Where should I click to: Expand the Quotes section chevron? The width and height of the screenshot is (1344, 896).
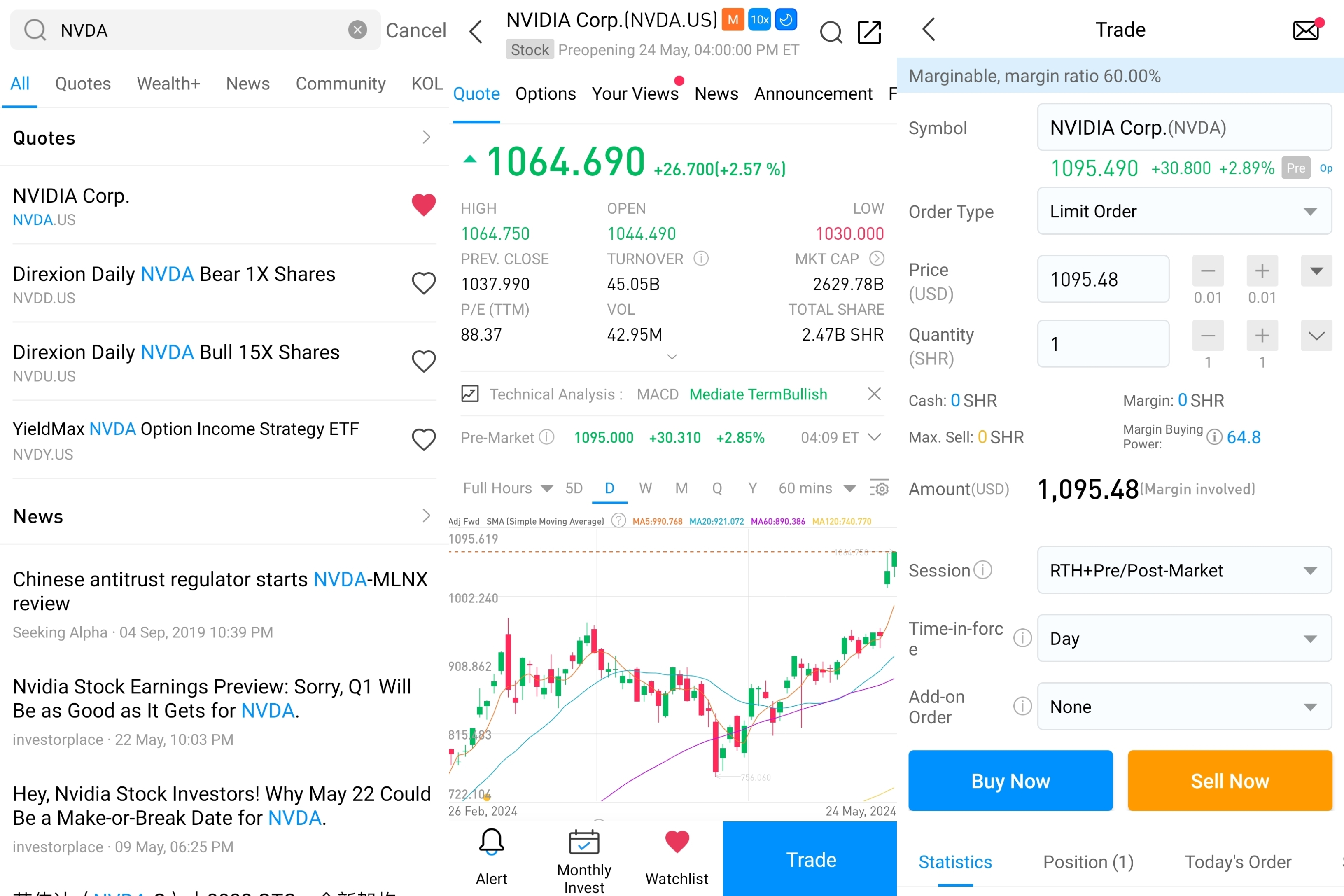tap(426, 137)
